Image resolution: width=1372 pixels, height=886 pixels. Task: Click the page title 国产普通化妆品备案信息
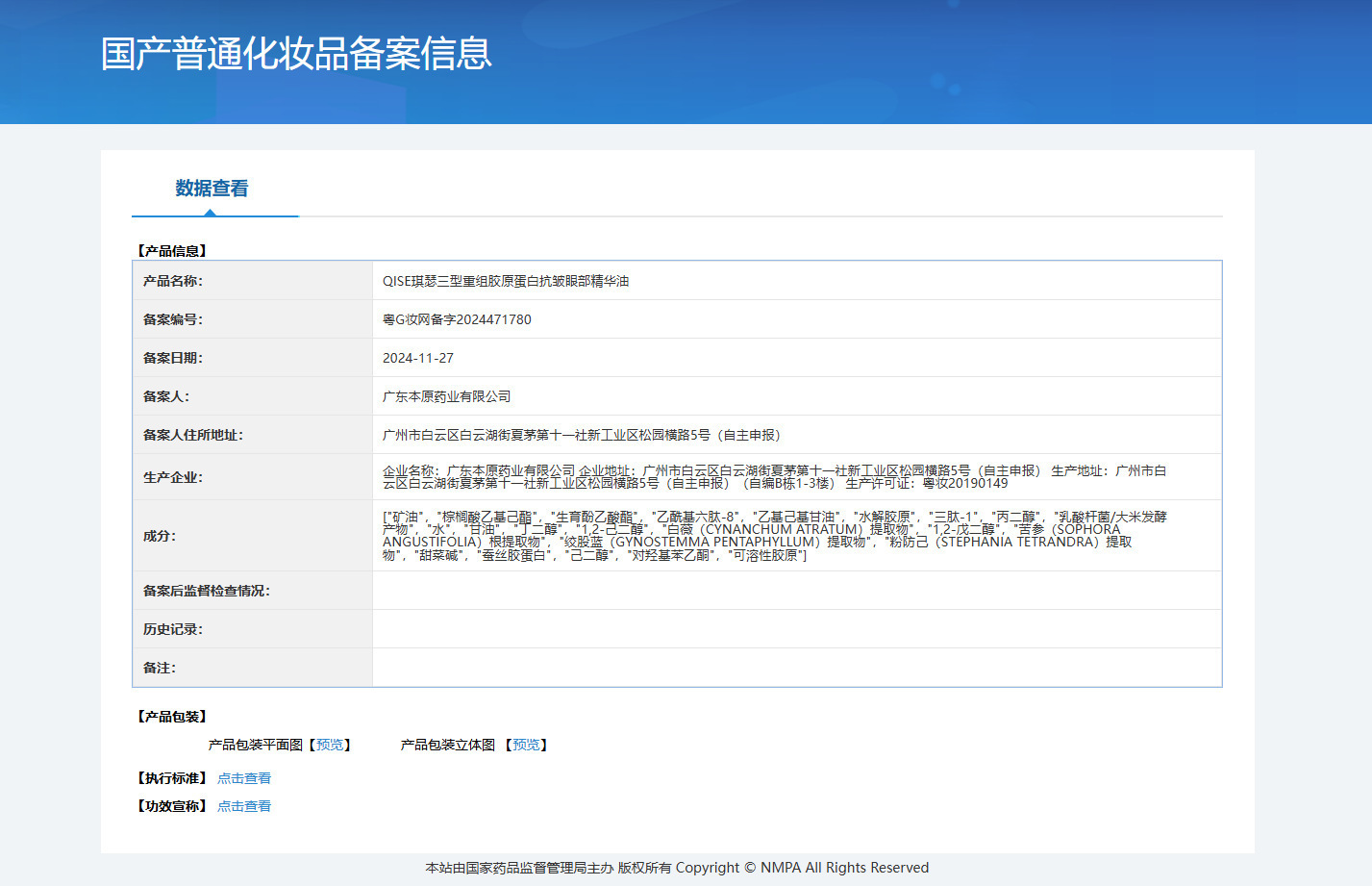click(296, 54)
